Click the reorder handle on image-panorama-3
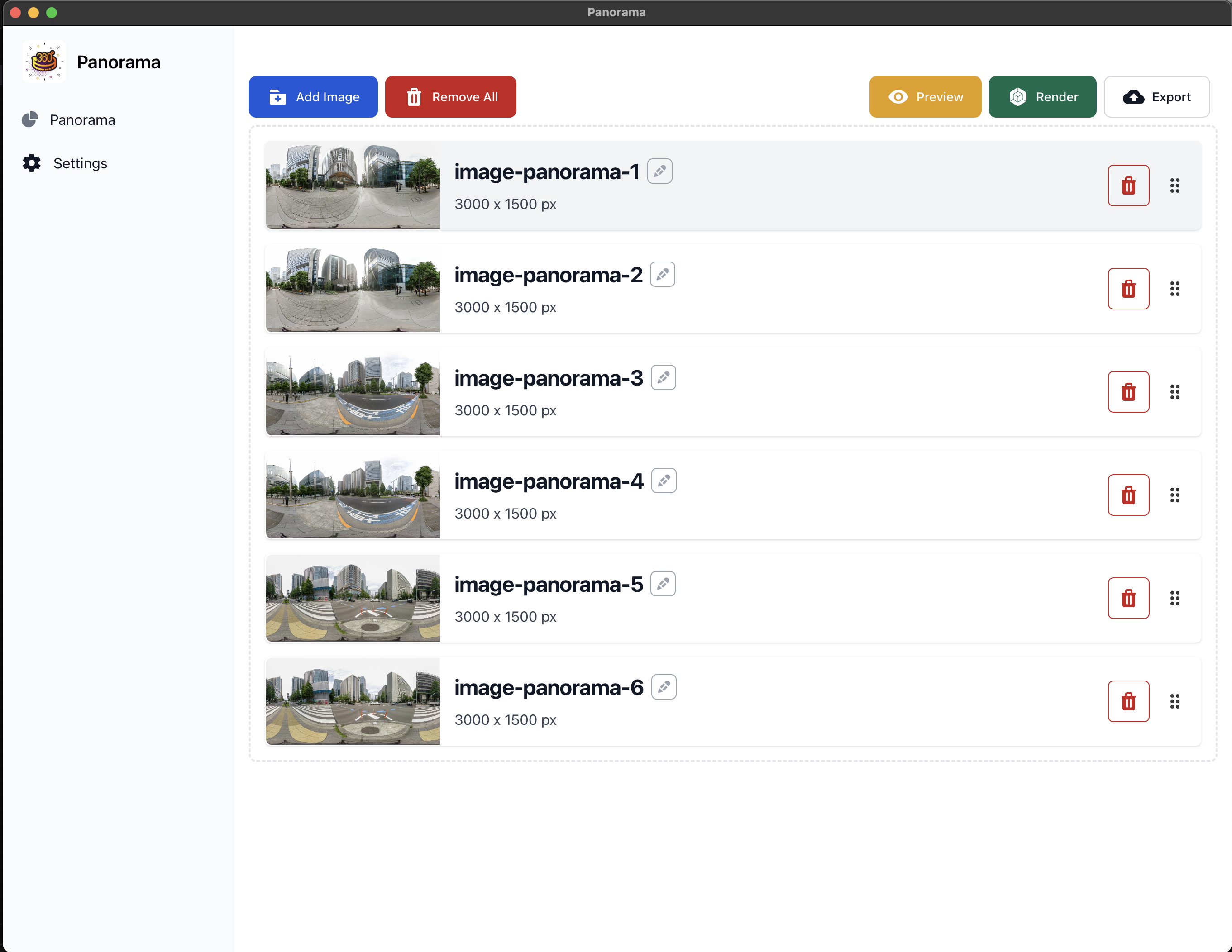This screenshot has width=1232, height=952. point(1175,392)
